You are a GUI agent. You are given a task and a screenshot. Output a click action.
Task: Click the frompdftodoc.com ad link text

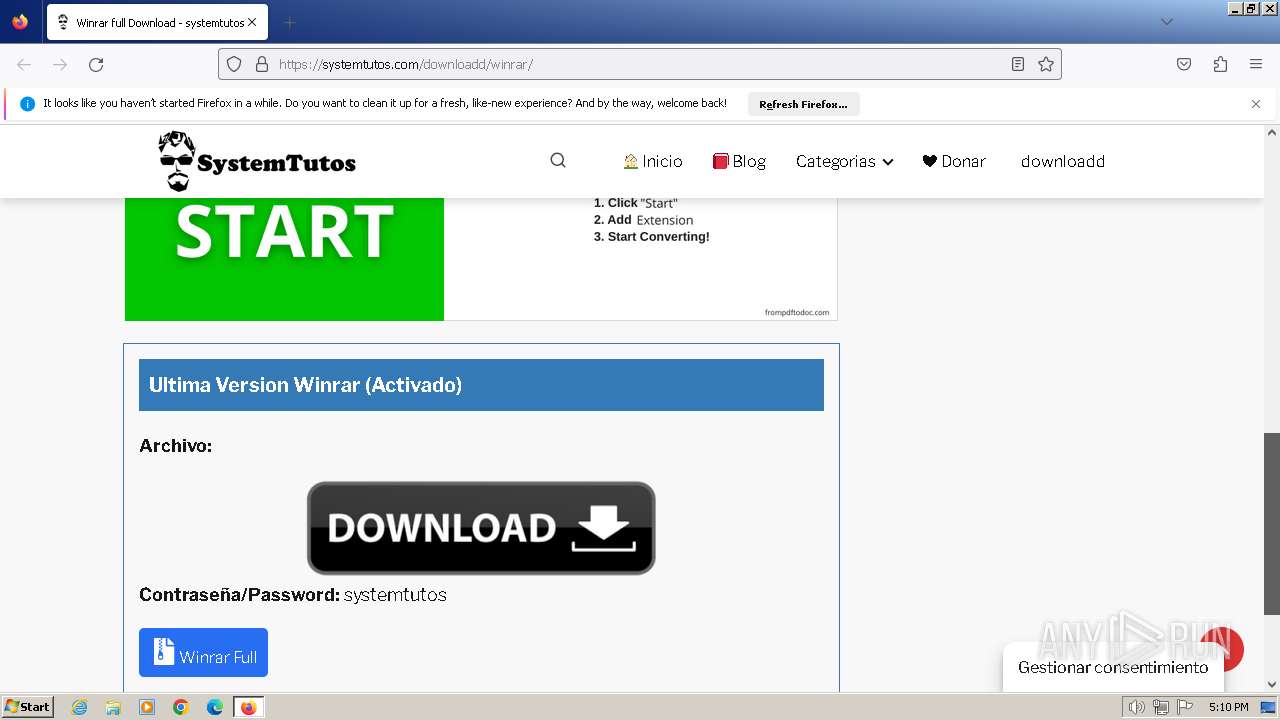tap(797, 312)
